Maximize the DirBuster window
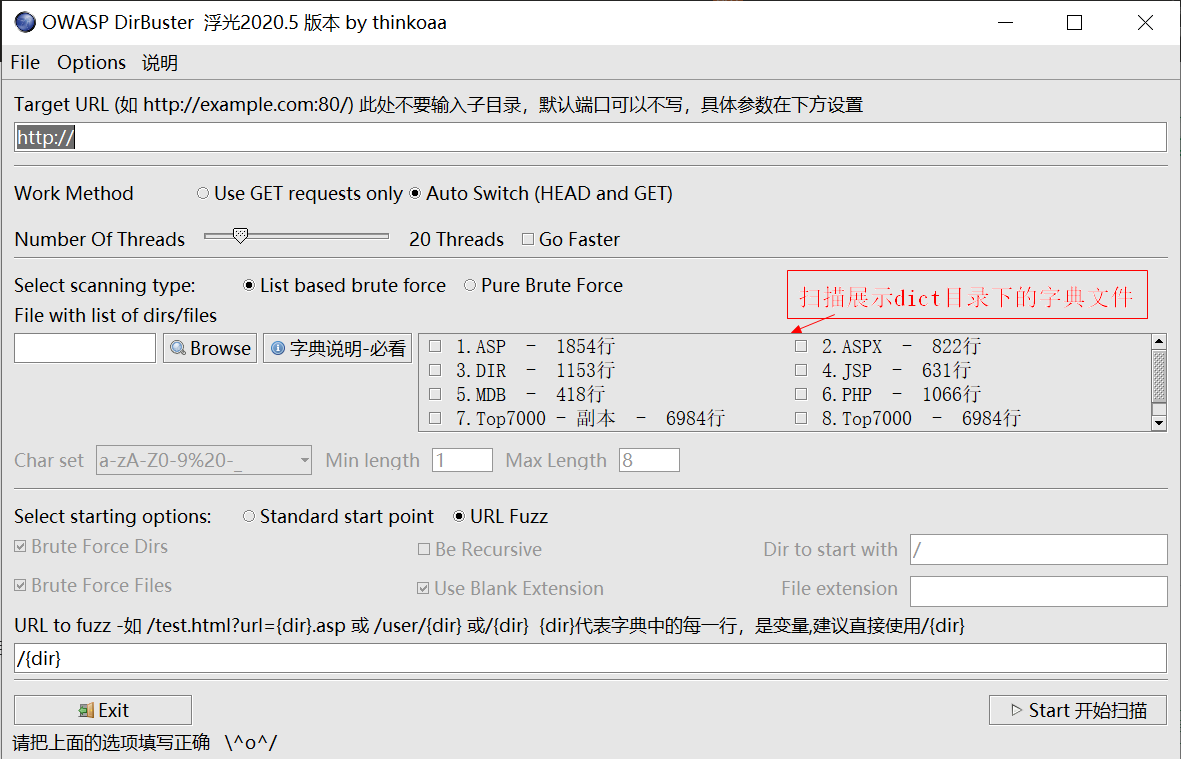The image size is (1181, 759). click(1075, 23)
